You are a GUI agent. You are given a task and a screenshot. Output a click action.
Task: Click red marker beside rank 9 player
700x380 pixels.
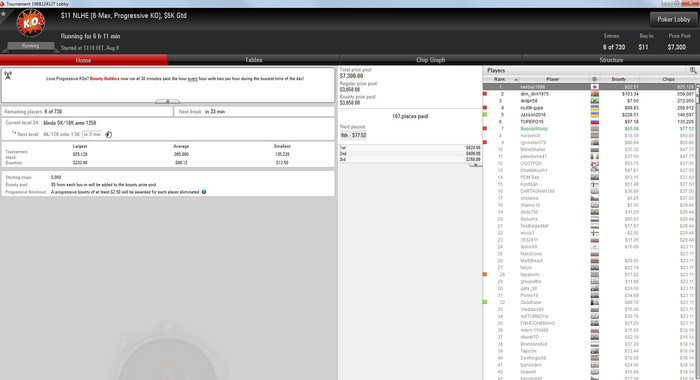(x=485, y=142)
